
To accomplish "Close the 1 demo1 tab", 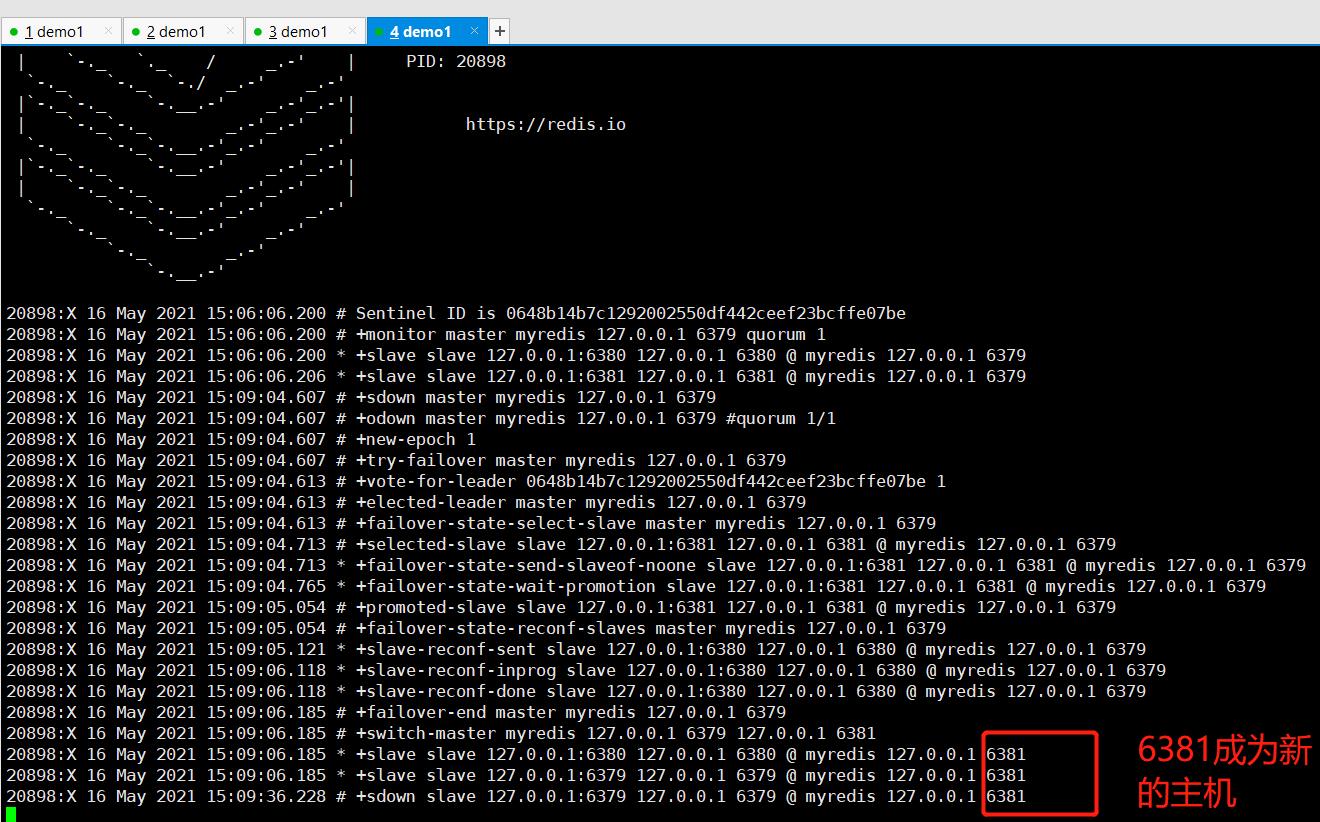I will [108, 31].
